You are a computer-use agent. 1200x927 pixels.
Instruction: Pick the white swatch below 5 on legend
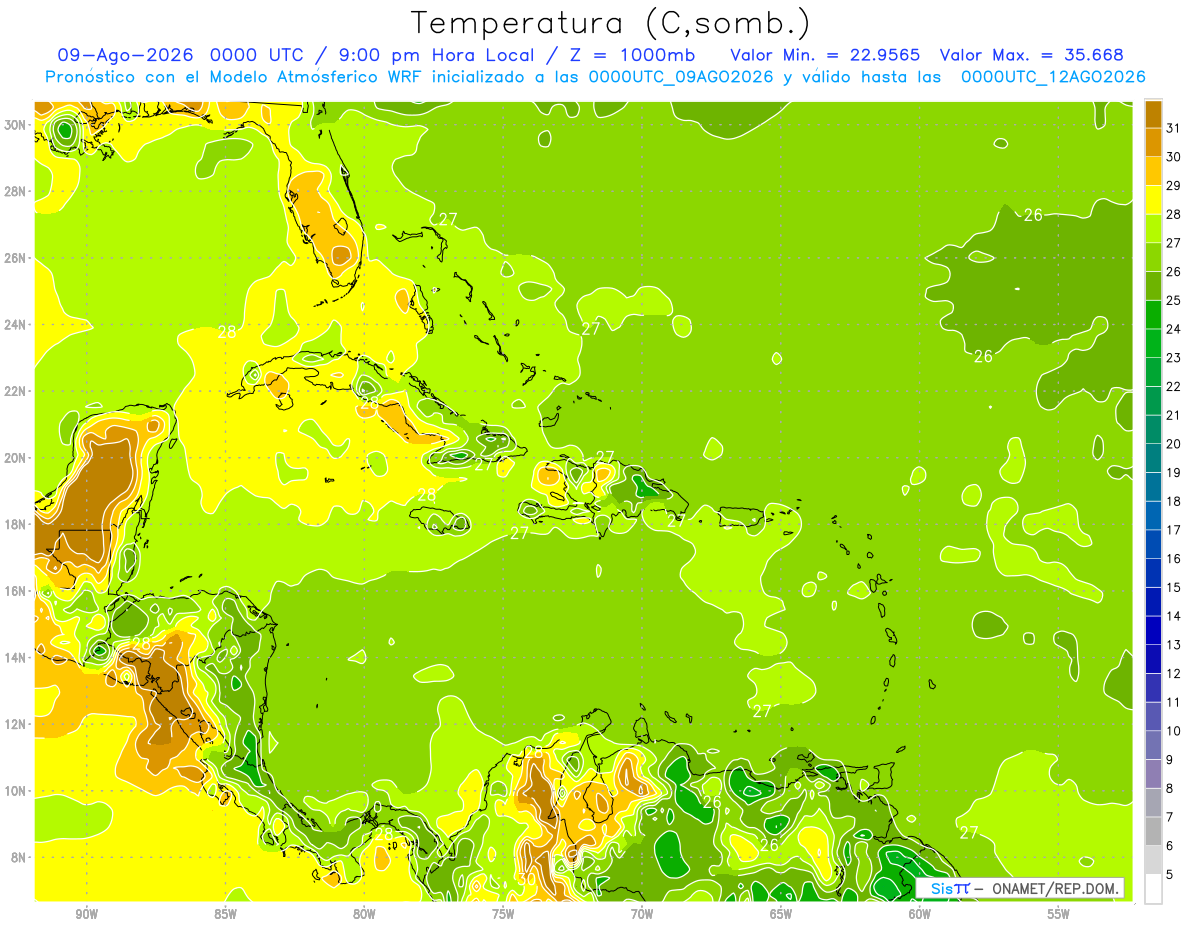[x=1153, y=888]
